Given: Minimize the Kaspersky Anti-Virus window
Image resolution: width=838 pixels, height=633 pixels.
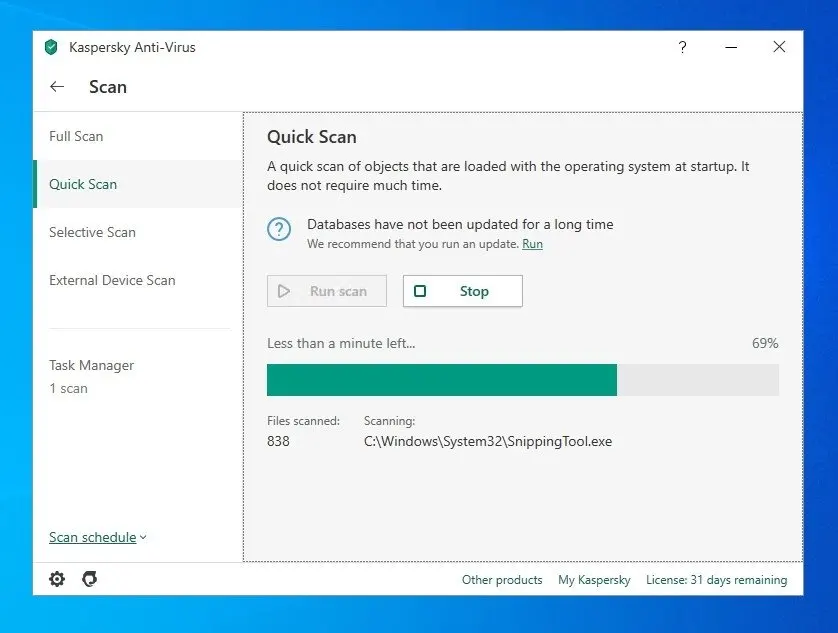Looking at the screenshot, I should 731,47.
